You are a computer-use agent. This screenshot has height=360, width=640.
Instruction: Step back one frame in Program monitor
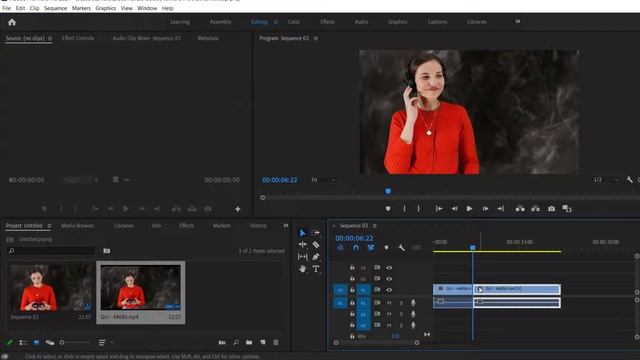(454, 209)
